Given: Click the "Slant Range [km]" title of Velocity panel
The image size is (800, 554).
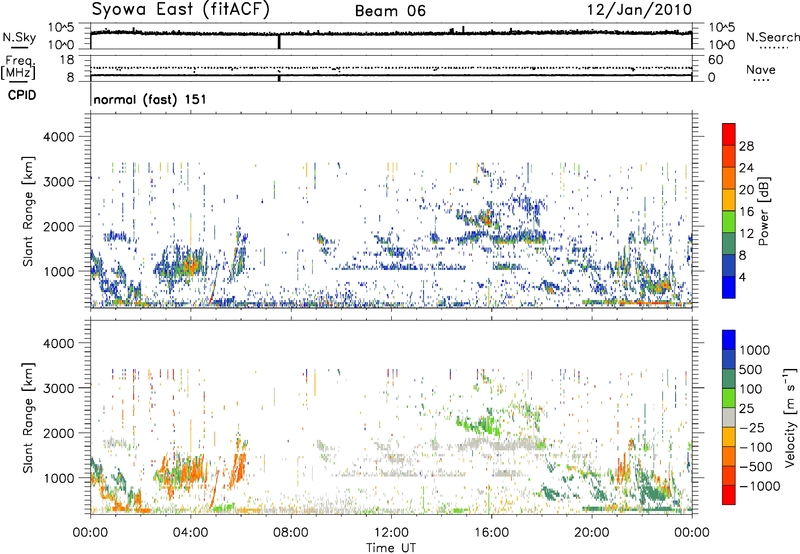Looking at the screenshot, I should (x=28, y=418).
